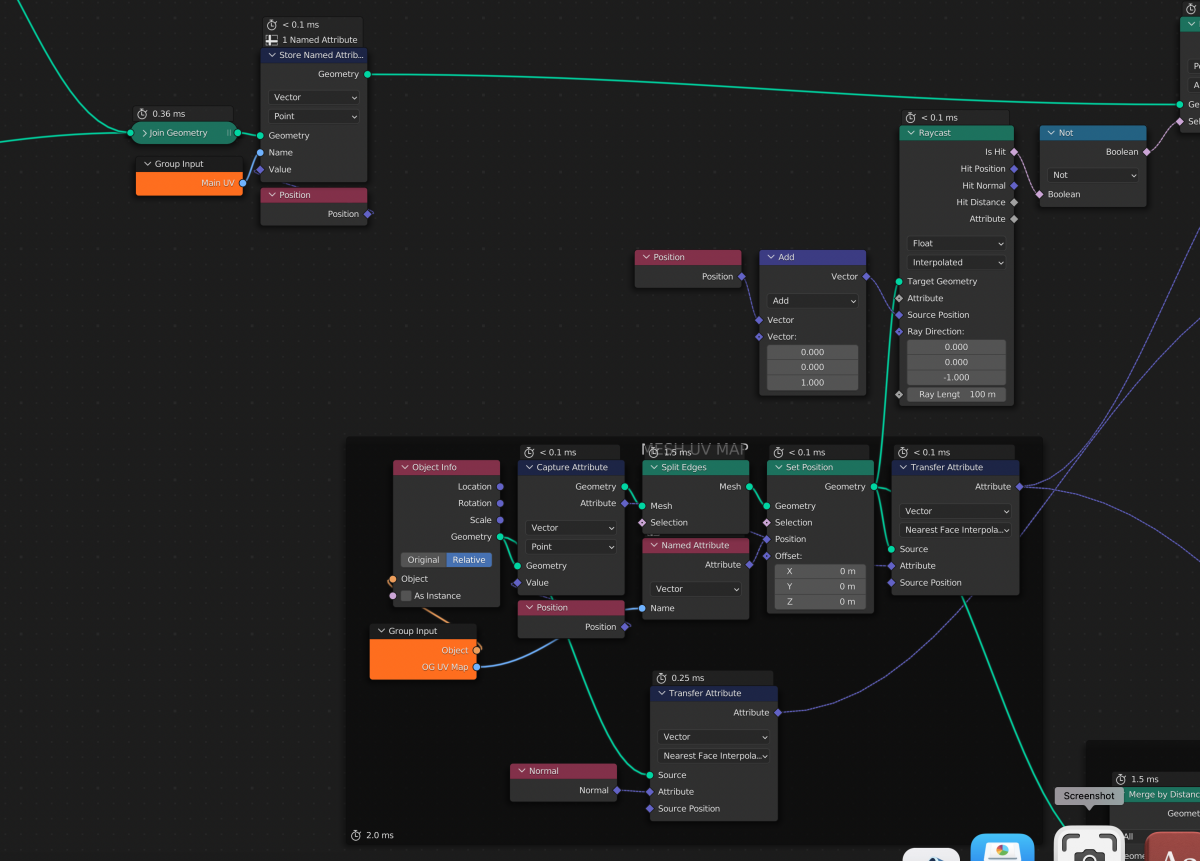Switch Object Info to Original mode

click(423, 560)
